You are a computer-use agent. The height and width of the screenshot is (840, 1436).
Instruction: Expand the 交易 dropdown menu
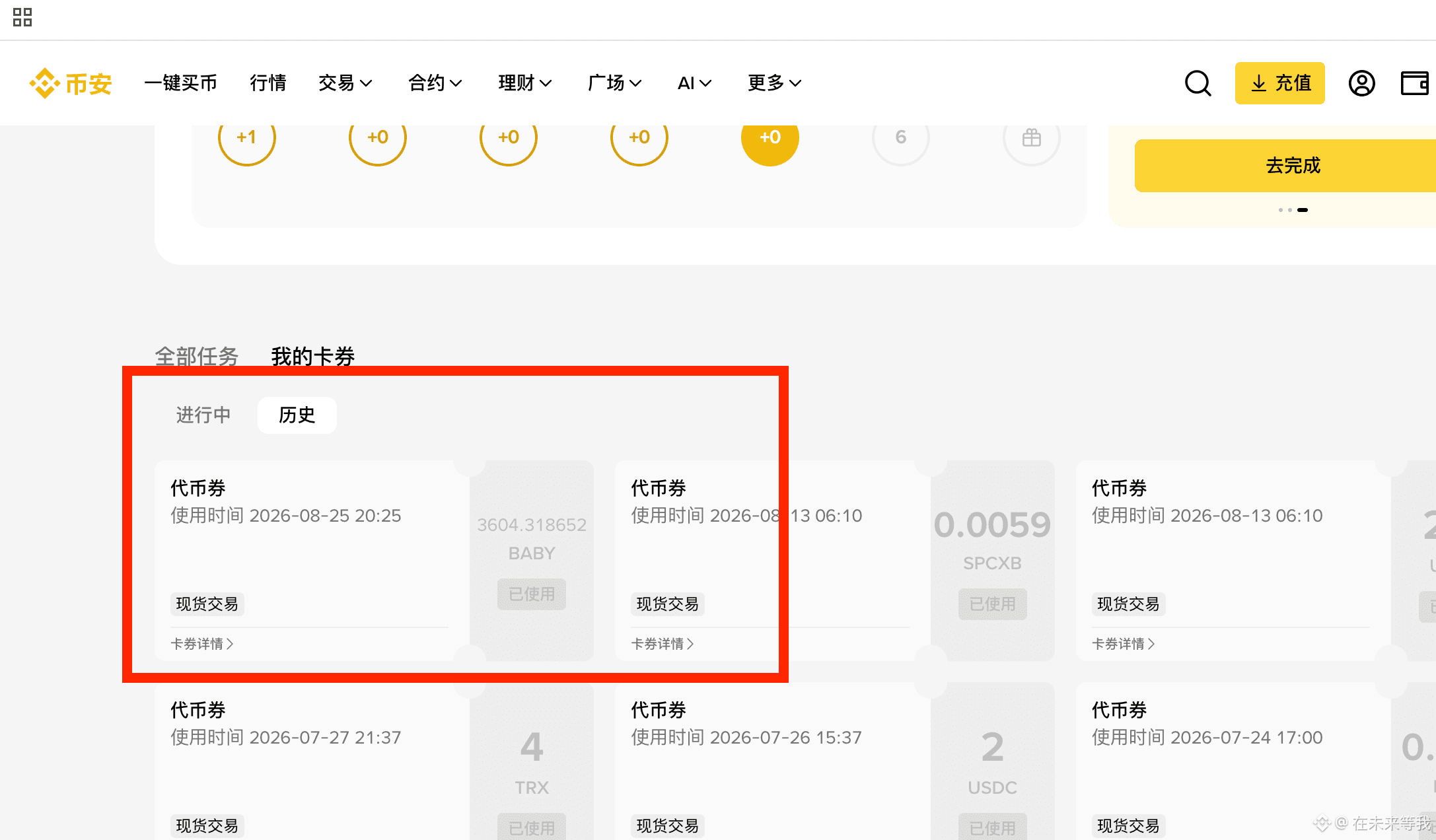pos(345,83)
